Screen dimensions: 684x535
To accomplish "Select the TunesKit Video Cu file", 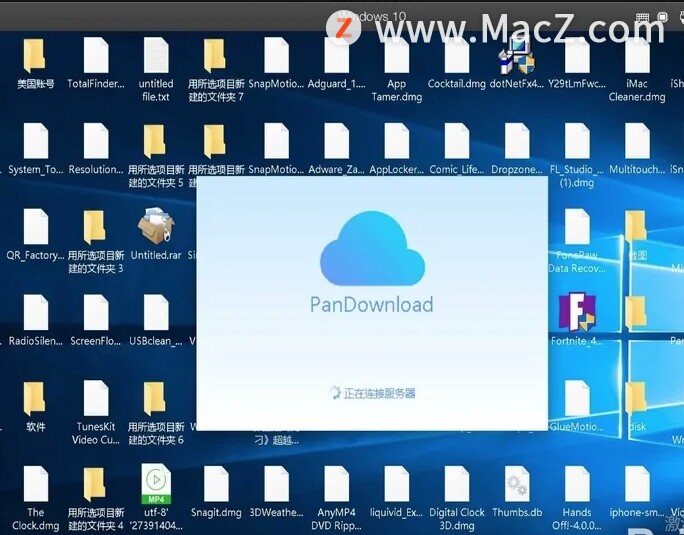I will point(96,398).
